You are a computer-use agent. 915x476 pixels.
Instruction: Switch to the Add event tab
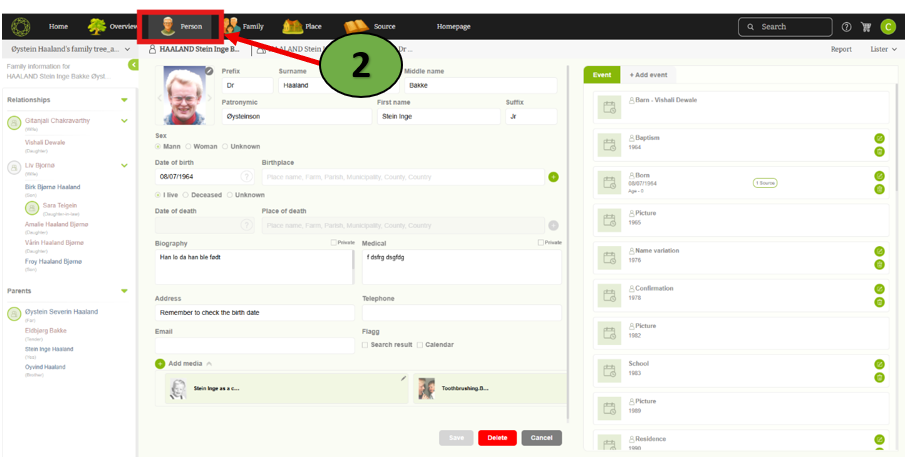click(648, 75)
